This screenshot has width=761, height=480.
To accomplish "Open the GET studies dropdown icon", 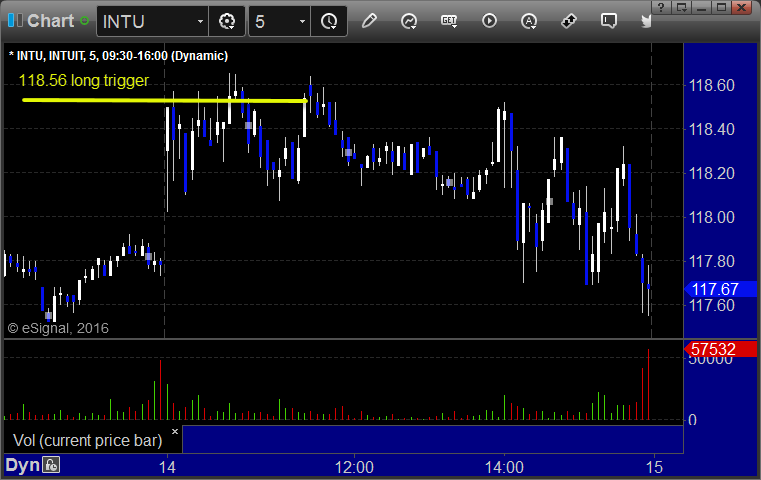I will (x=449, y=21).
